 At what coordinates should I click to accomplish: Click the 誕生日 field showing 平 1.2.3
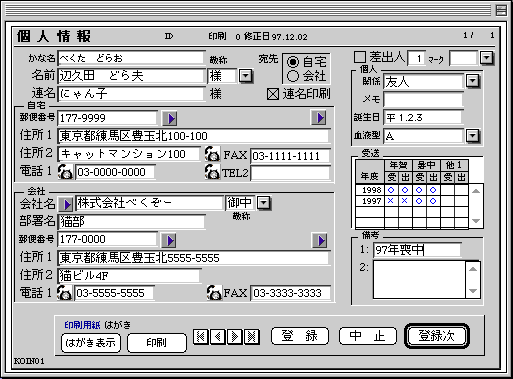pyautogui.click(x=423, y=117)
